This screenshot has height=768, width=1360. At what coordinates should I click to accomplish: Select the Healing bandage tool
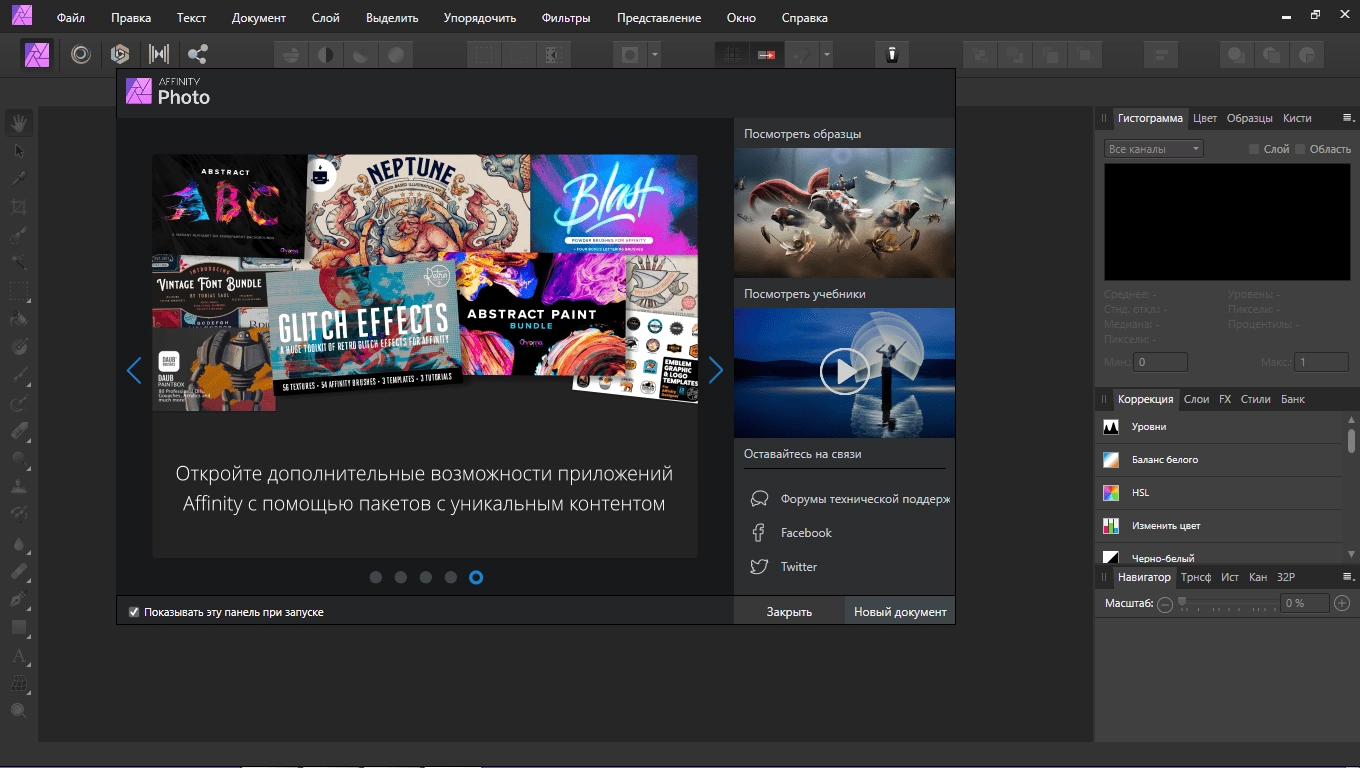[x=19, y=572]
